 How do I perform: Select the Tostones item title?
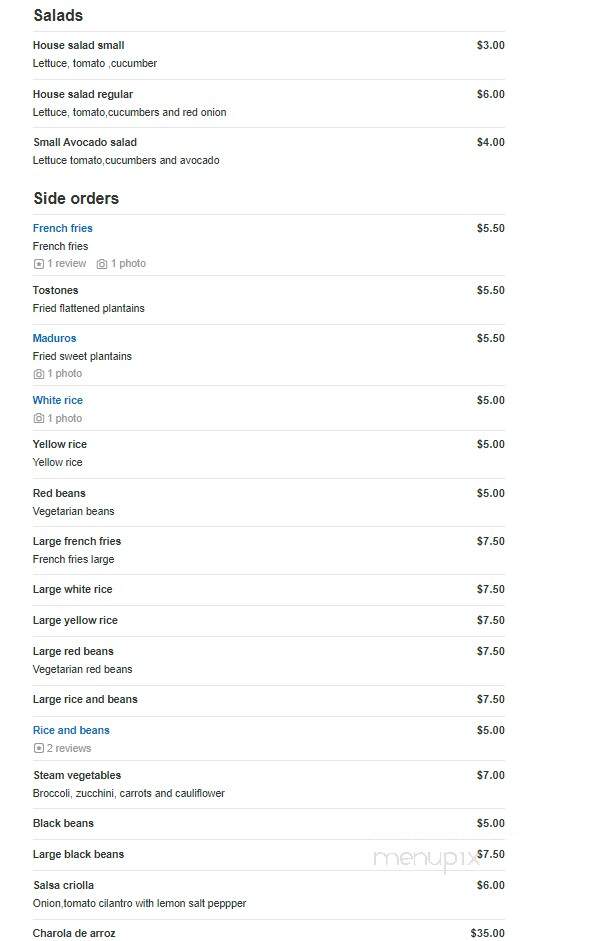pyautogui.click(x=55, y=290)
